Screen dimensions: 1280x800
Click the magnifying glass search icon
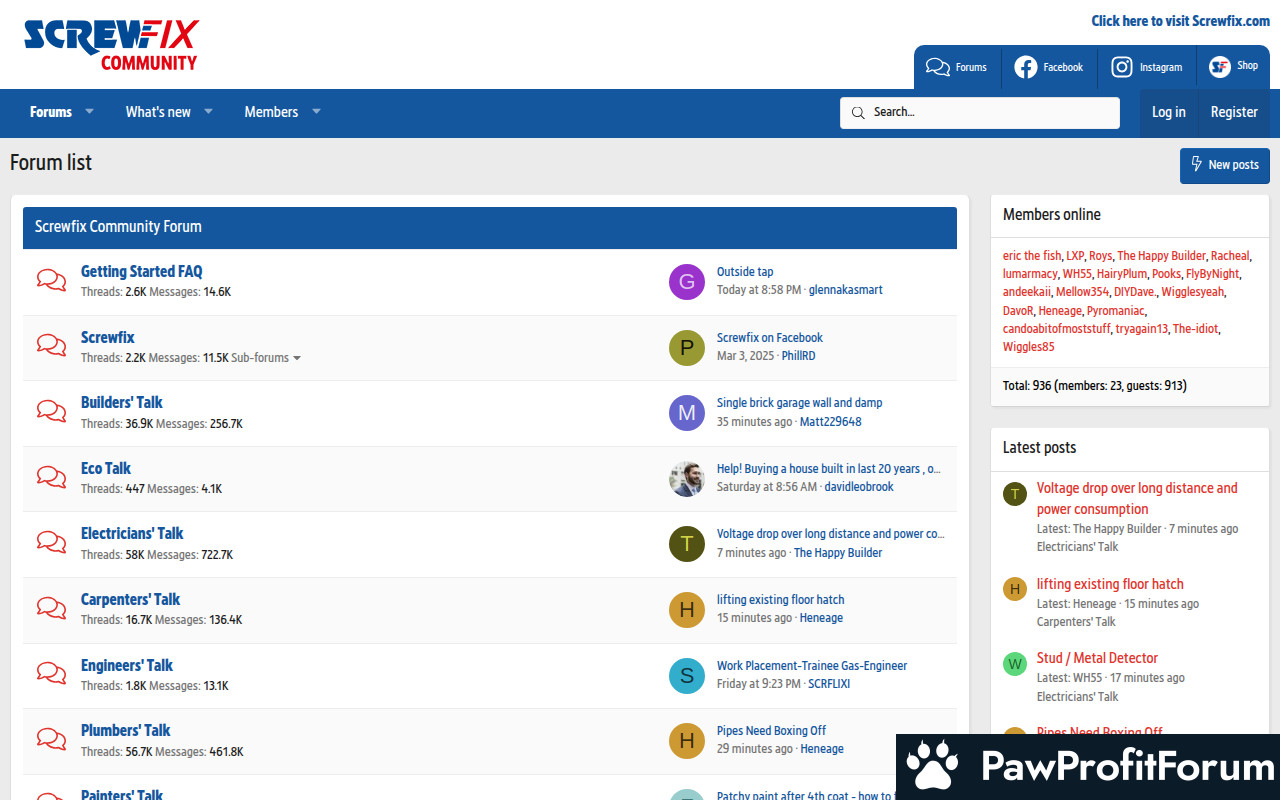(x=858, y=113)
